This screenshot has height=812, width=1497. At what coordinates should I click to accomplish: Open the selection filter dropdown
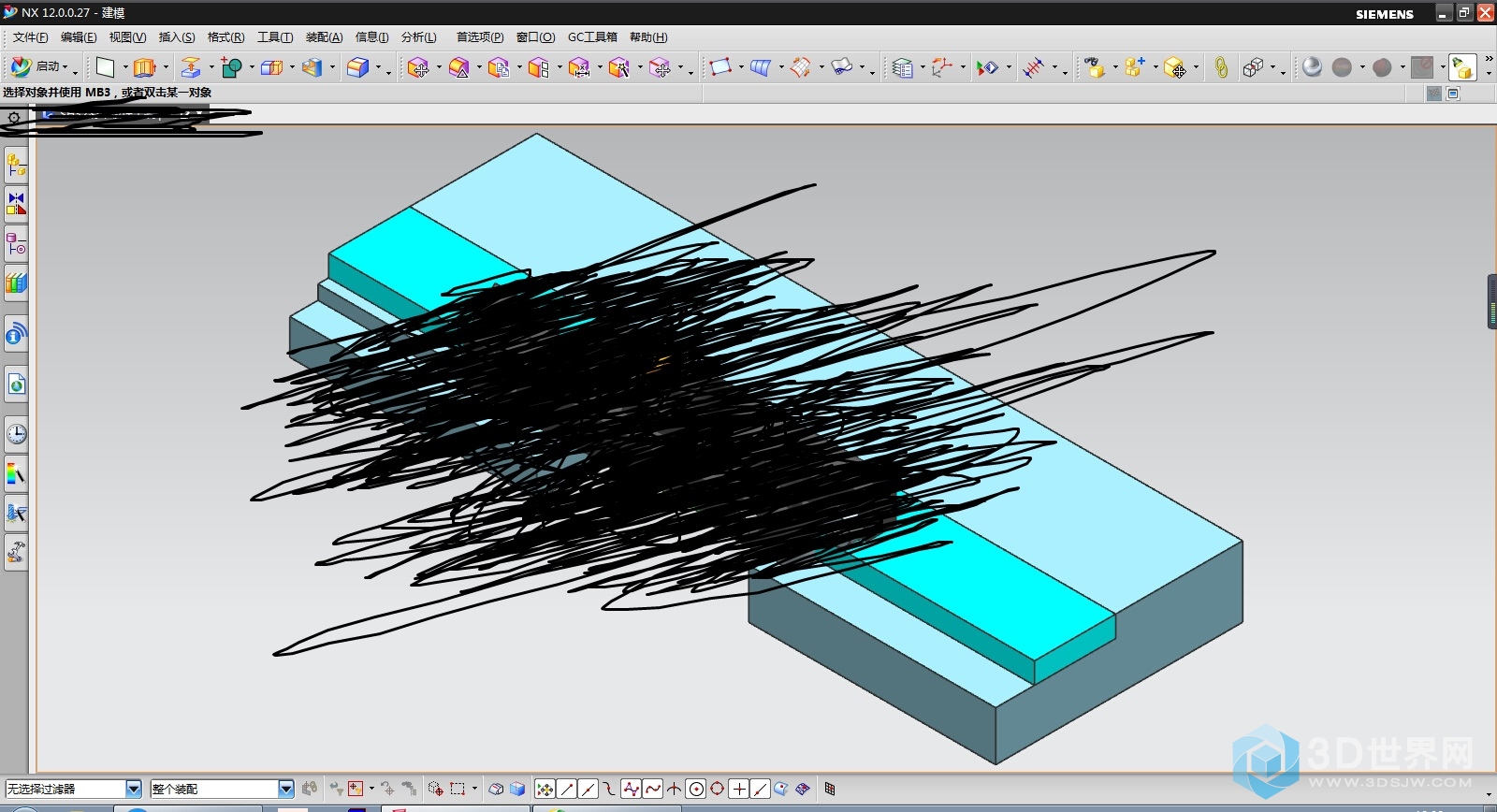pyautogui.click(x=133, y=790)
